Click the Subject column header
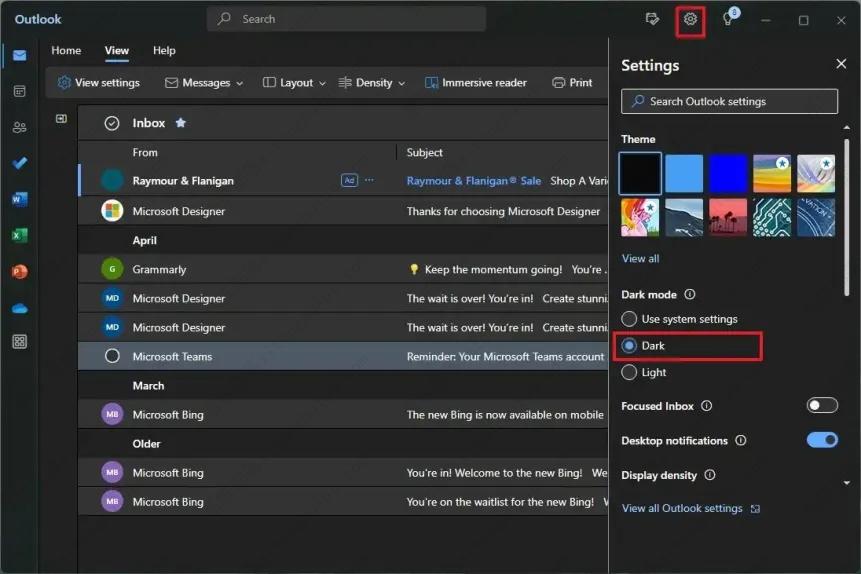The width and height of the screenshot is (861, 574). click(424, 153)
